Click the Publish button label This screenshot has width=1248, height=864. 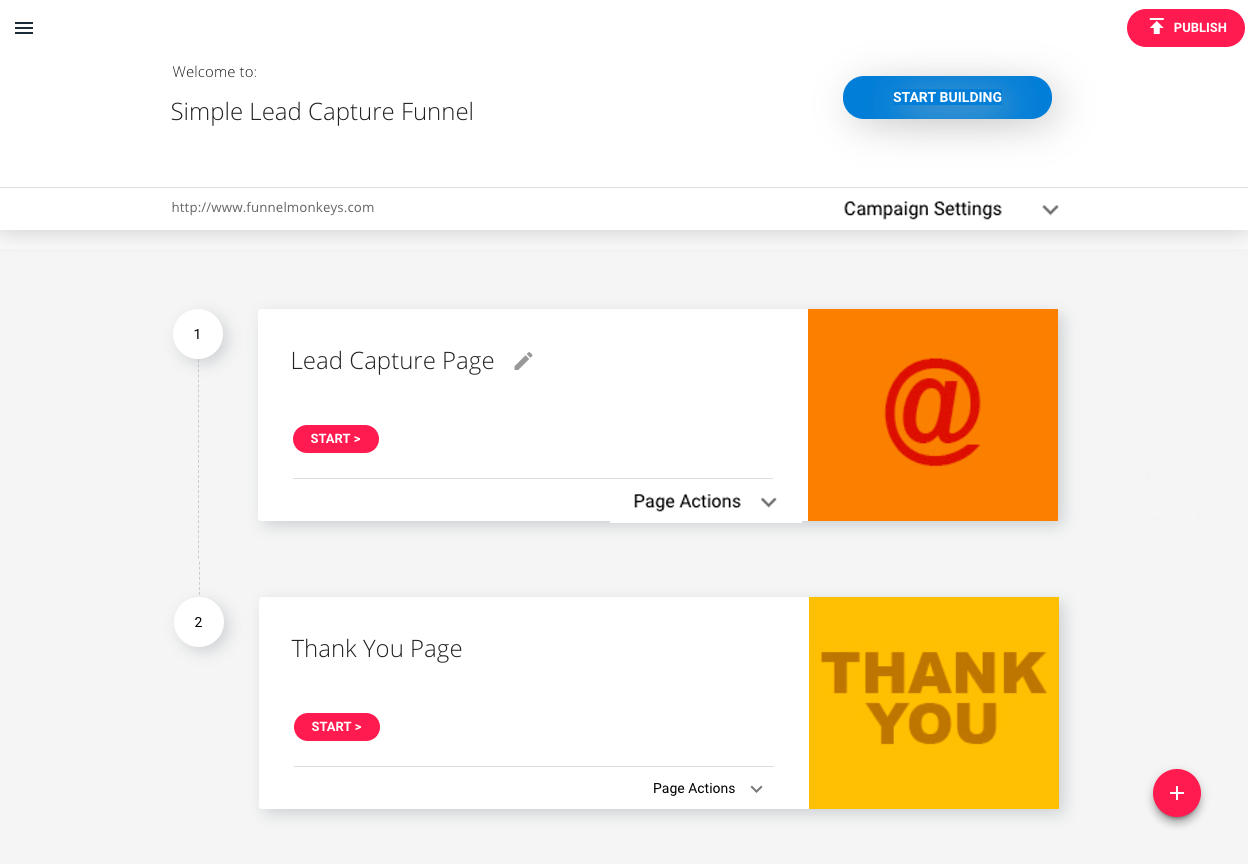(x=1200, y=28)
